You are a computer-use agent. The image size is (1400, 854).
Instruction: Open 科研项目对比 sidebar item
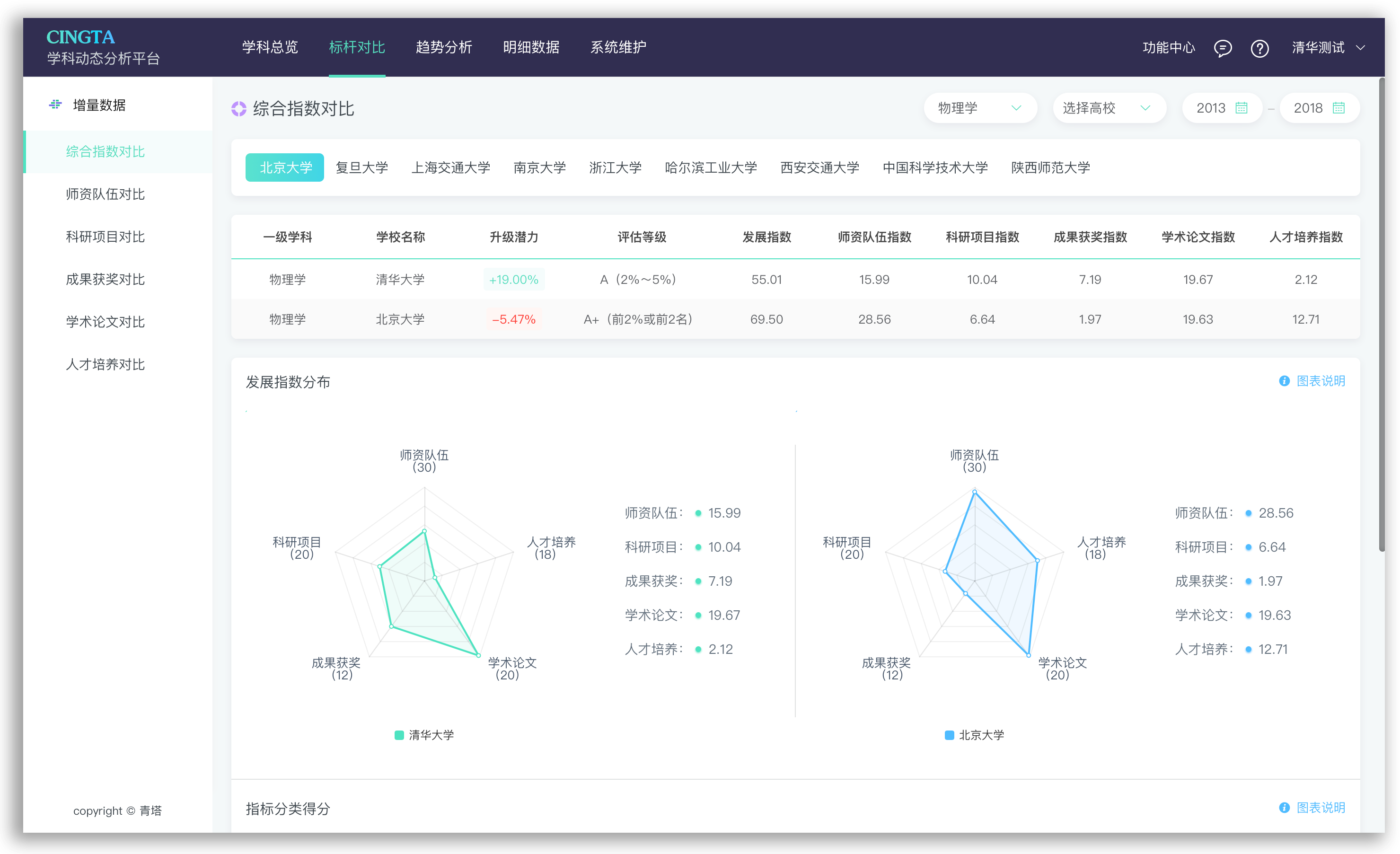click(x=118, y=237)
